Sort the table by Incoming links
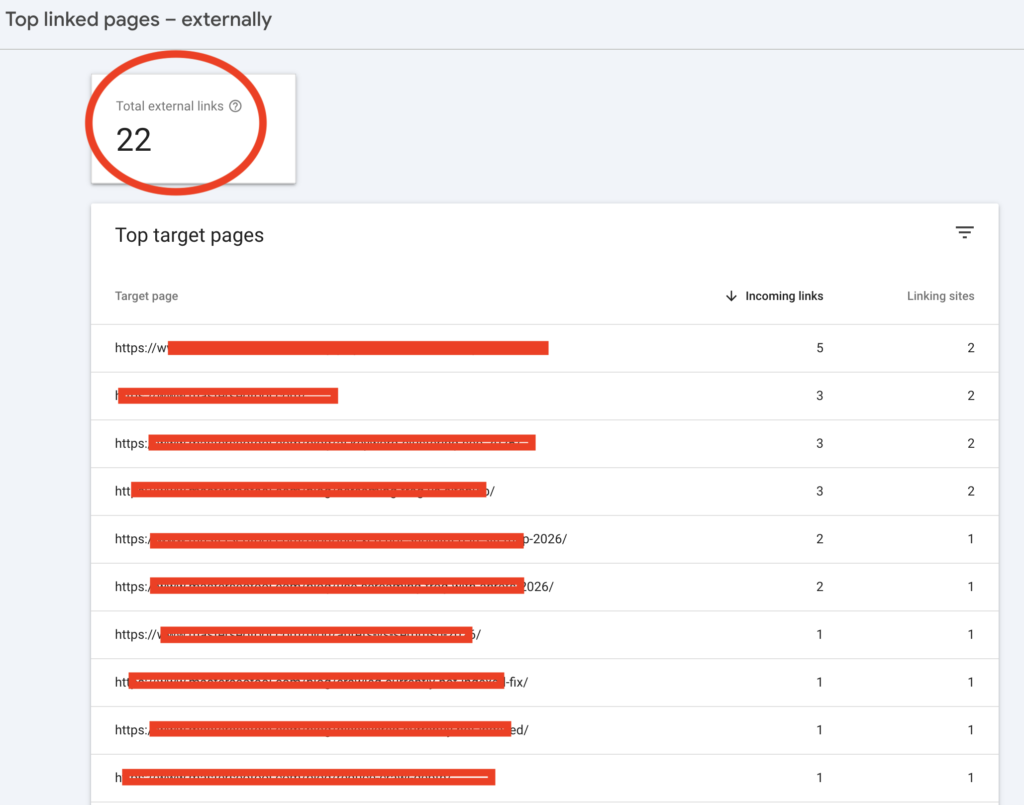1024x805 pixels. click(x=783, y=296)
